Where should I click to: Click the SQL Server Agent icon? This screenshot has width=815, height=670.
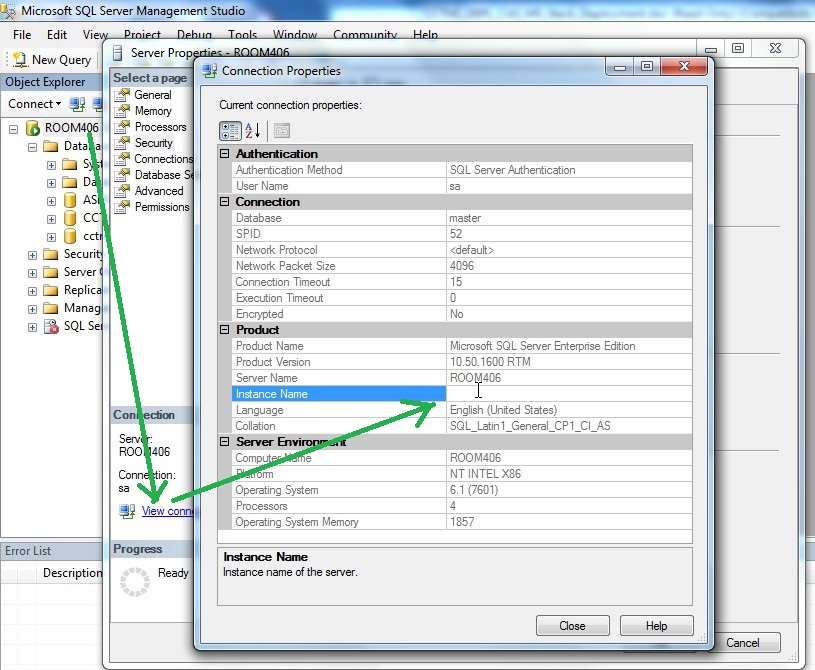[51, 326]
